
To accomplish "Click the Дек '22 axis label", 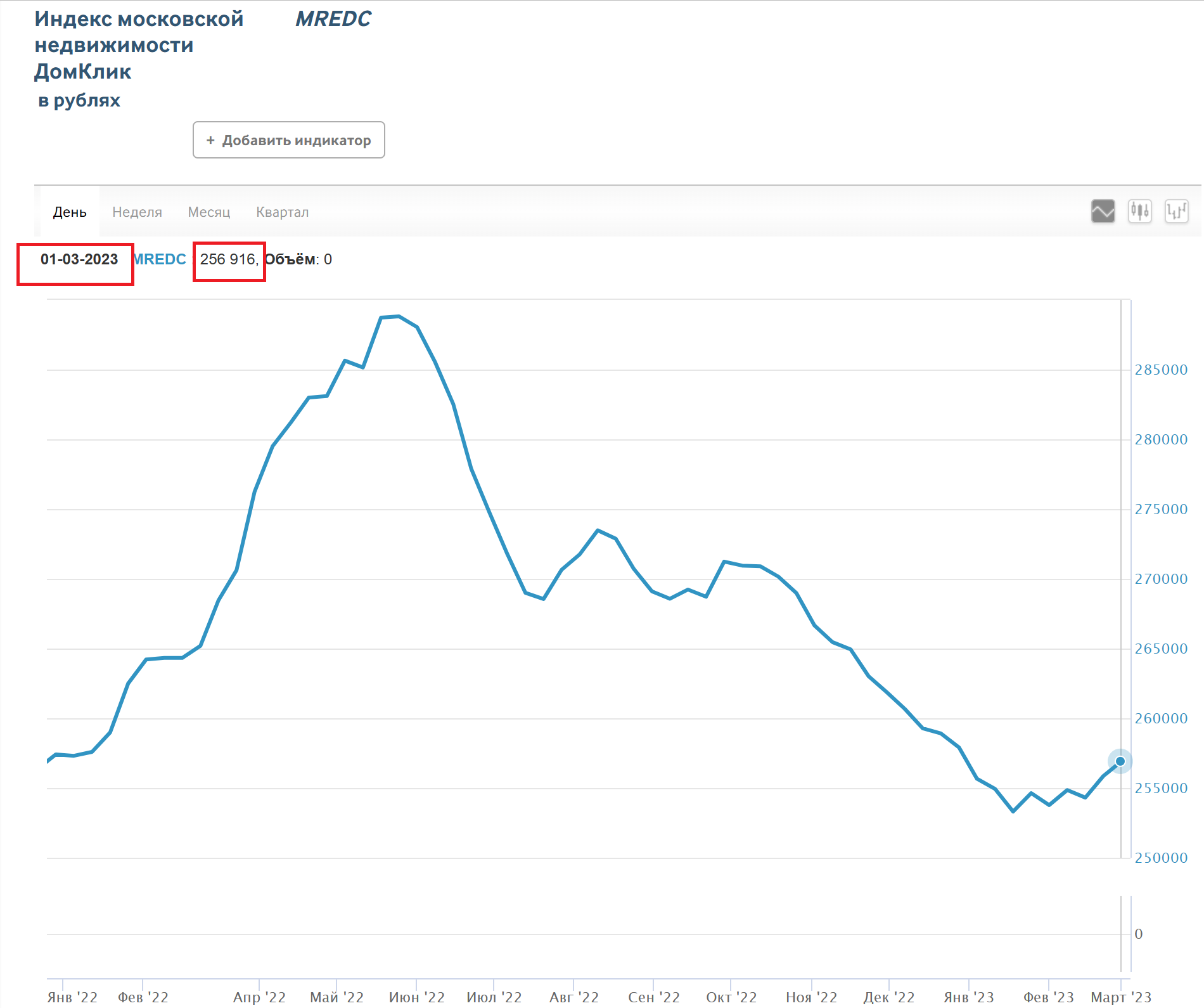I will click(888, 997).
